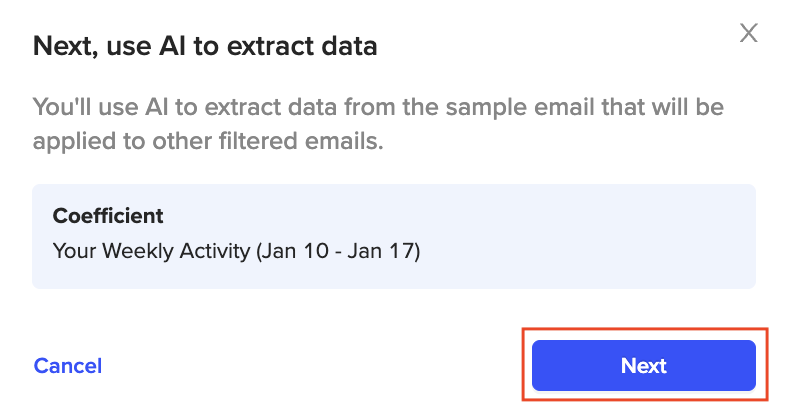Proceed to the next step with Next
Image resolution: width=792 pixels, height=420 pixels.
click(643, 365)
